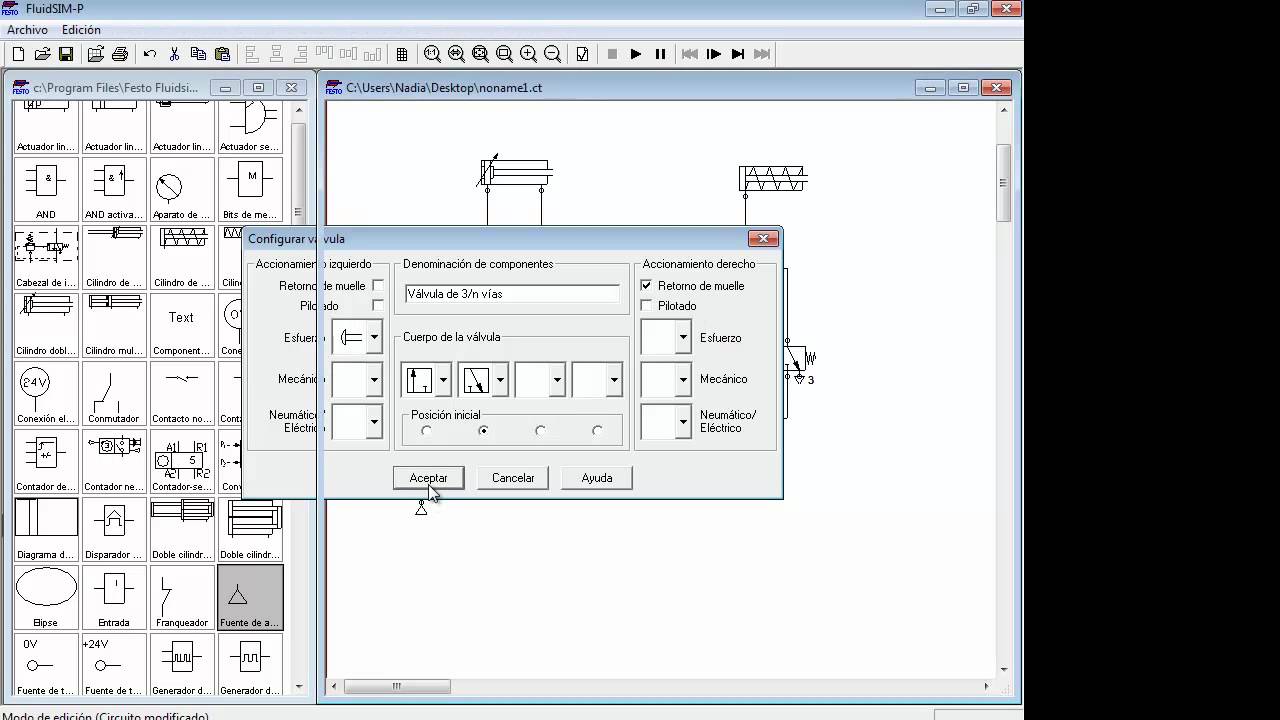Screen dimensions: 1280x720
Task: Click the Denominación de componentes text field
Action: 512,294
